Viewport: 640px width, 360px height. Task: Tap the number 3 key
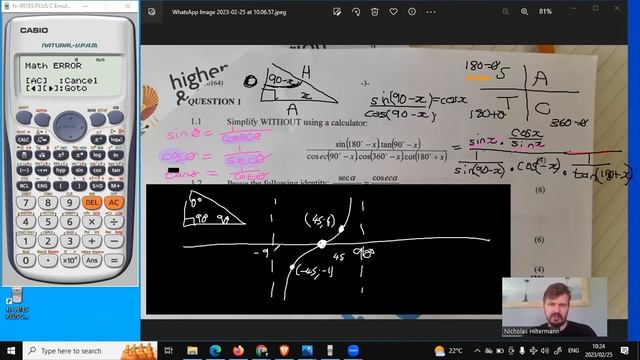coord(70,241)
